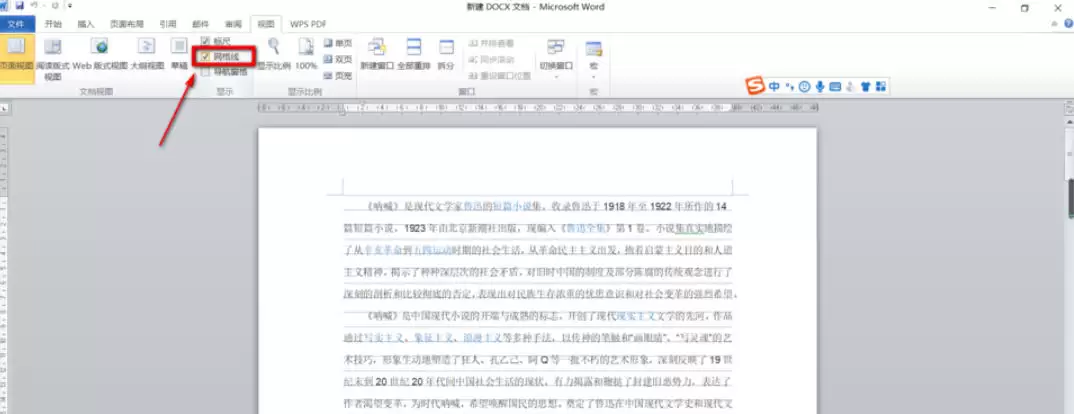The width and height of the screenshot is (1074, 414).
Task: Set zoom to 100%
Action: [305, 55]
